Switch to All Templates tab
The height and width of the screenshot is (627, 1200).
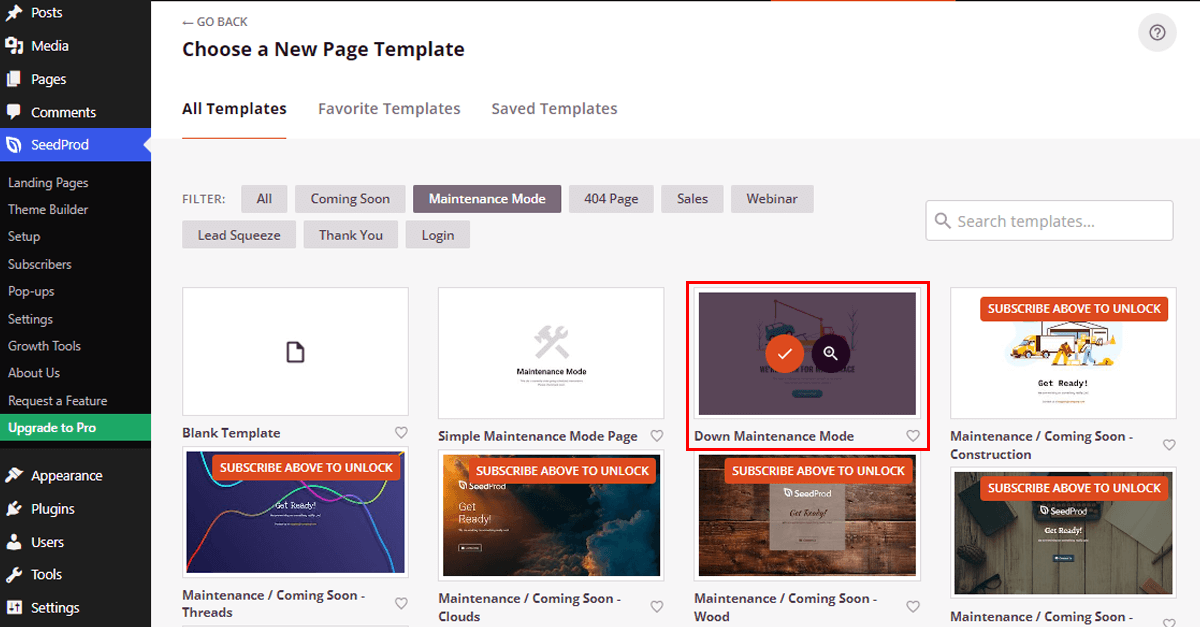[x=234, y=109]
